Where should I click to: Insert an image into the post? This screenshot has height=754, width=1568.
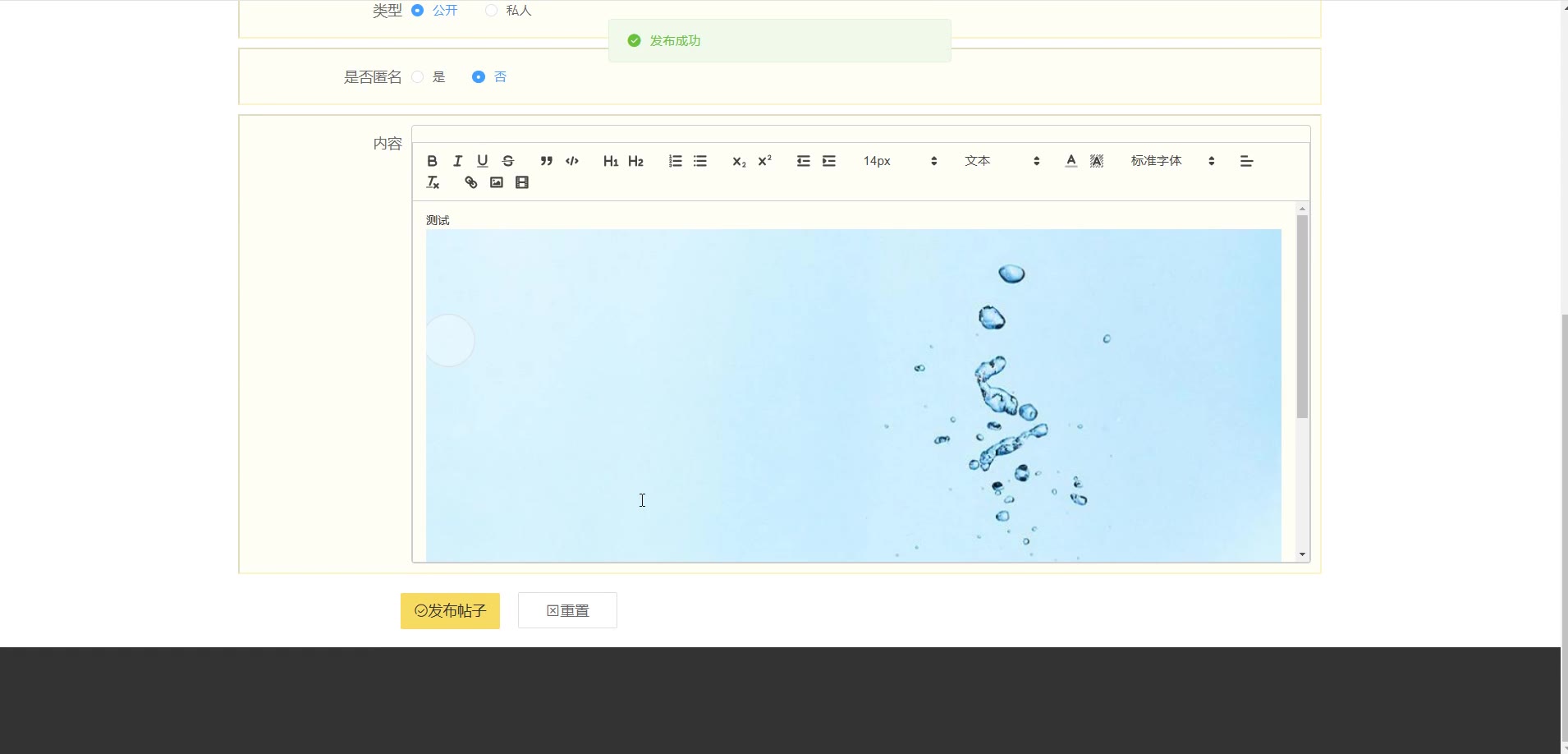point(497,182)
